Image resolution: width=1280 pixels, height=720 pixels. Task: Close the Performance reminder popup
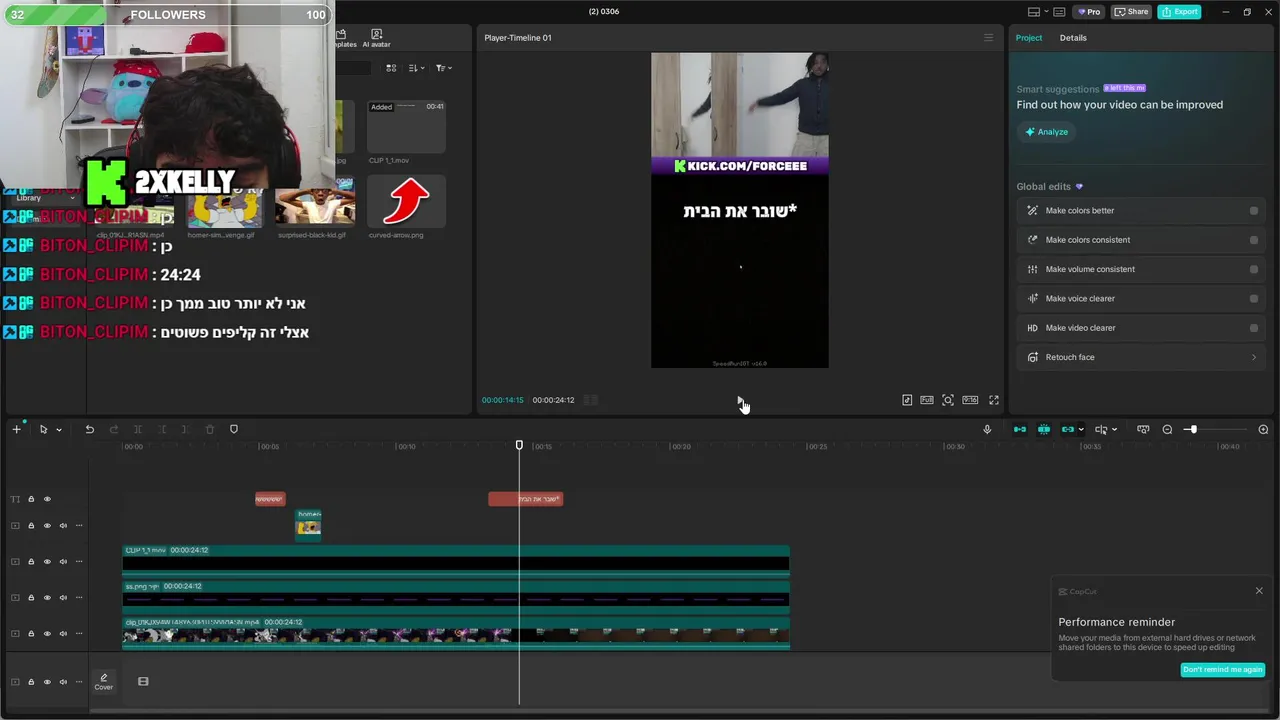tap(1259, 591)
